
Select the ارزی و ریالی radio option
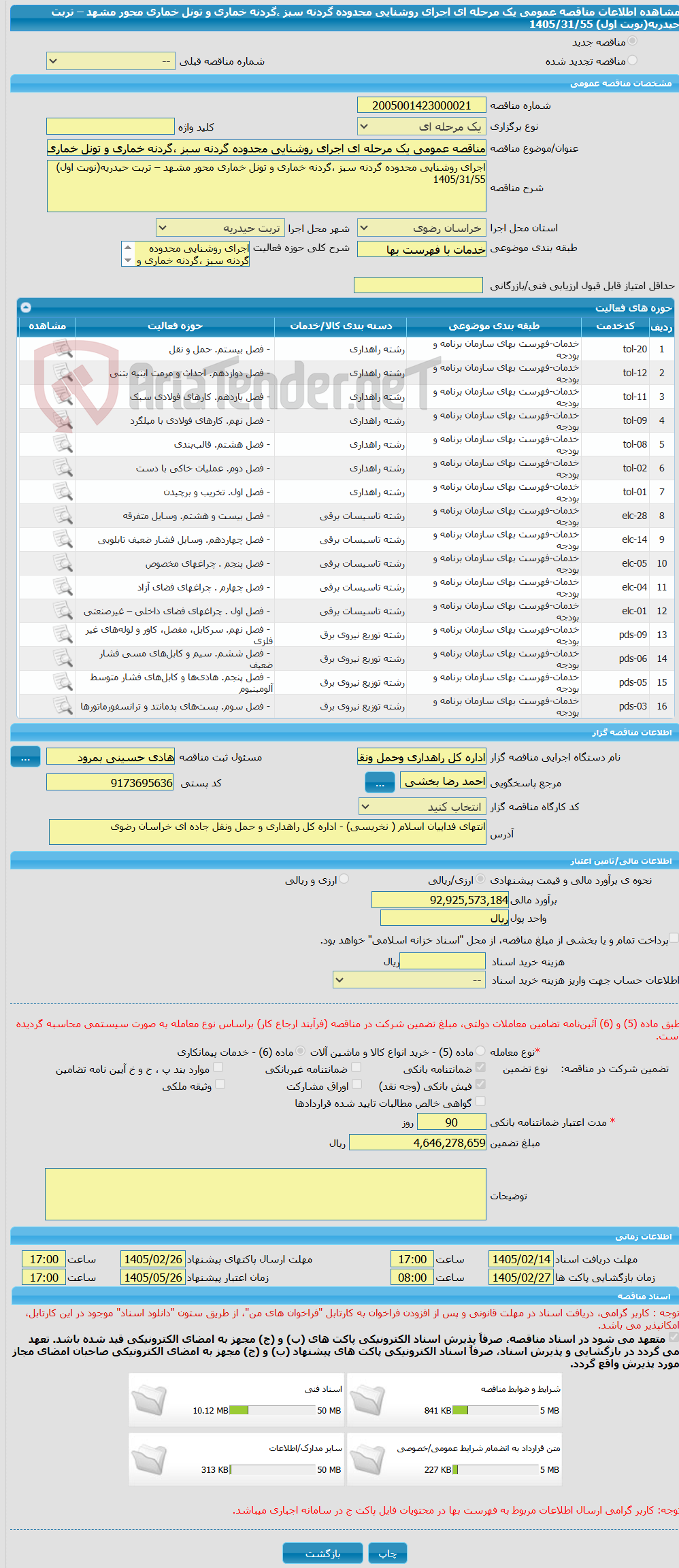coord(344,880)
